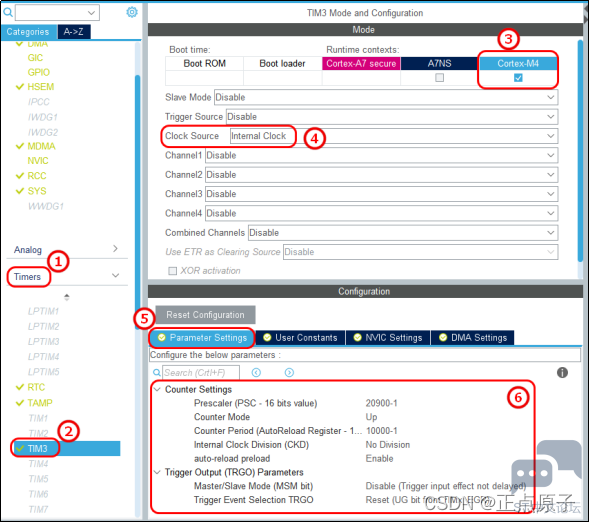Switch to the A->Z tab
Screen dimensions: 590x523
(73, 32)
